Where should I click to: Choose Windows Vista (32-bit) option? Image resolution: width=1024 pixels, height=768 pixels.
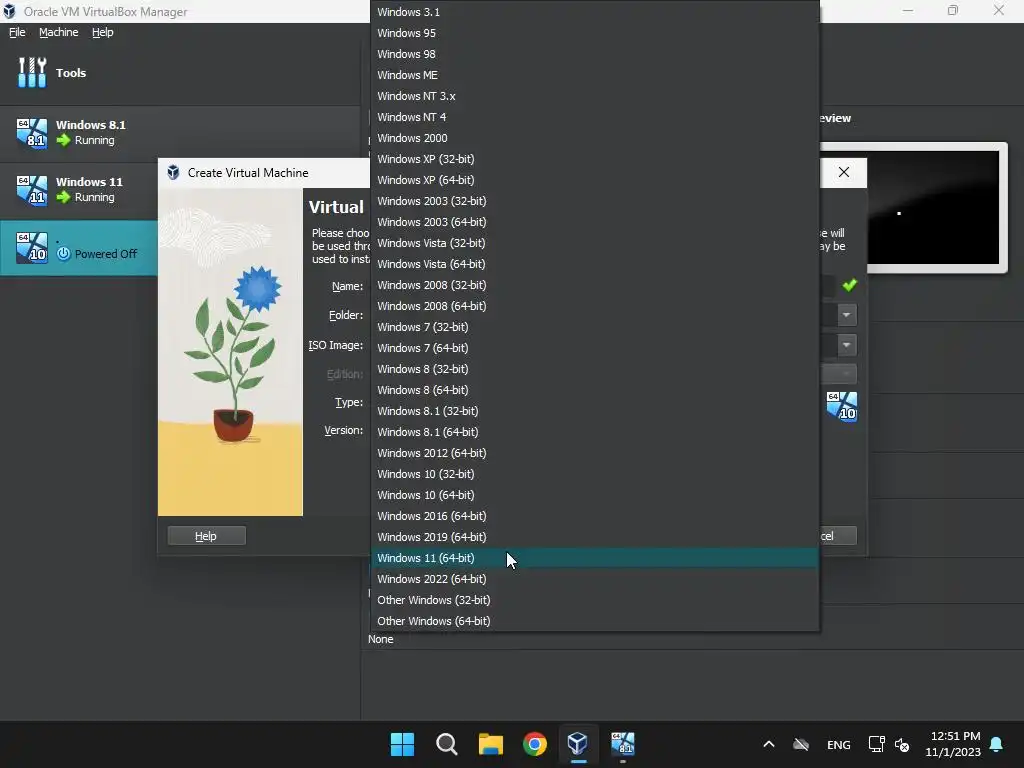tap(595, 243)
